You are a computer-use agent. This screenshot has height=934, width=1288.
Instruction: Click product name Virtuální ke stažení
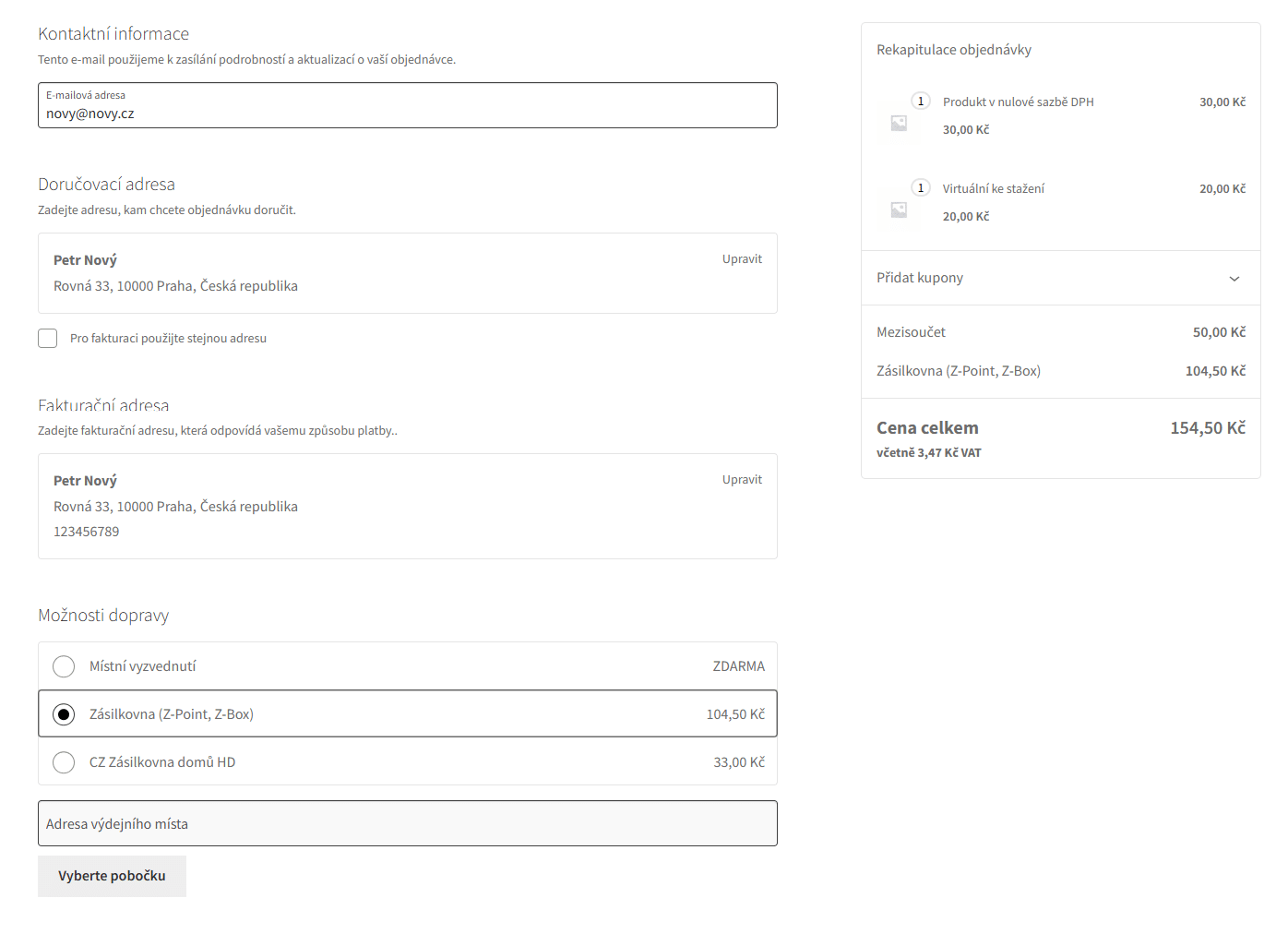(993, 189)
